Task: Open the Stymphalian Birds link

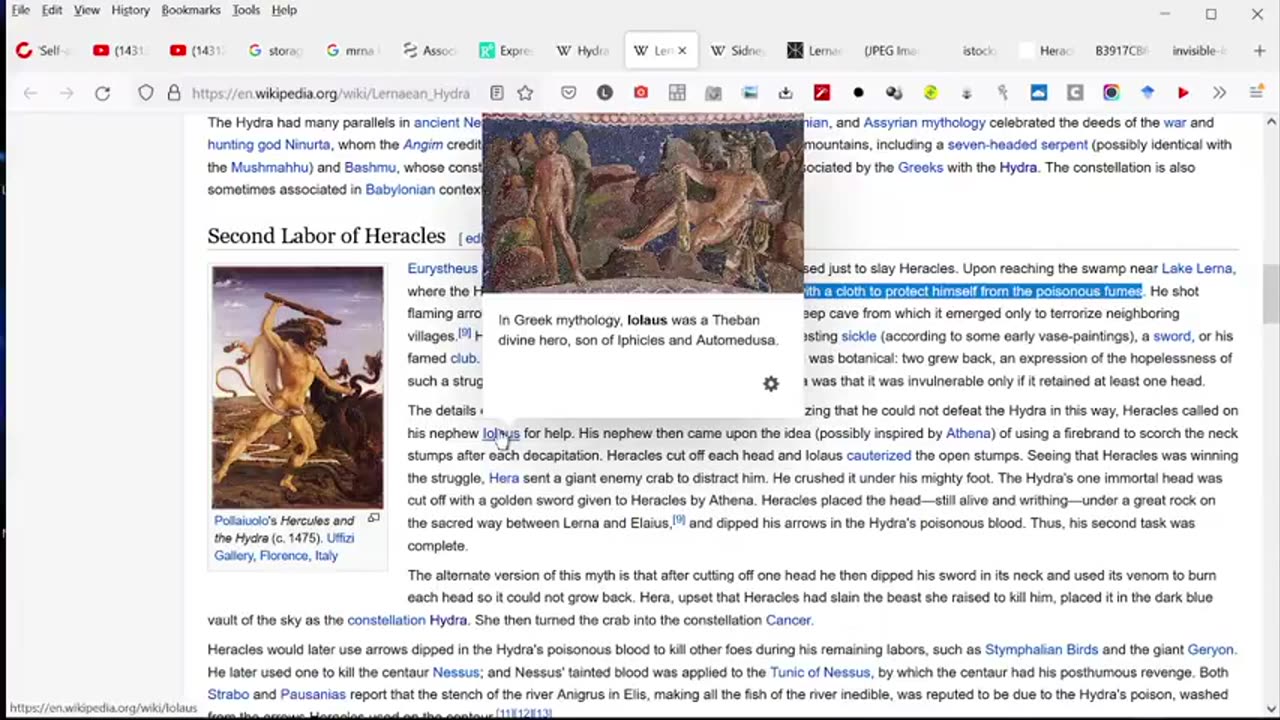Action: coord(1041,650)
